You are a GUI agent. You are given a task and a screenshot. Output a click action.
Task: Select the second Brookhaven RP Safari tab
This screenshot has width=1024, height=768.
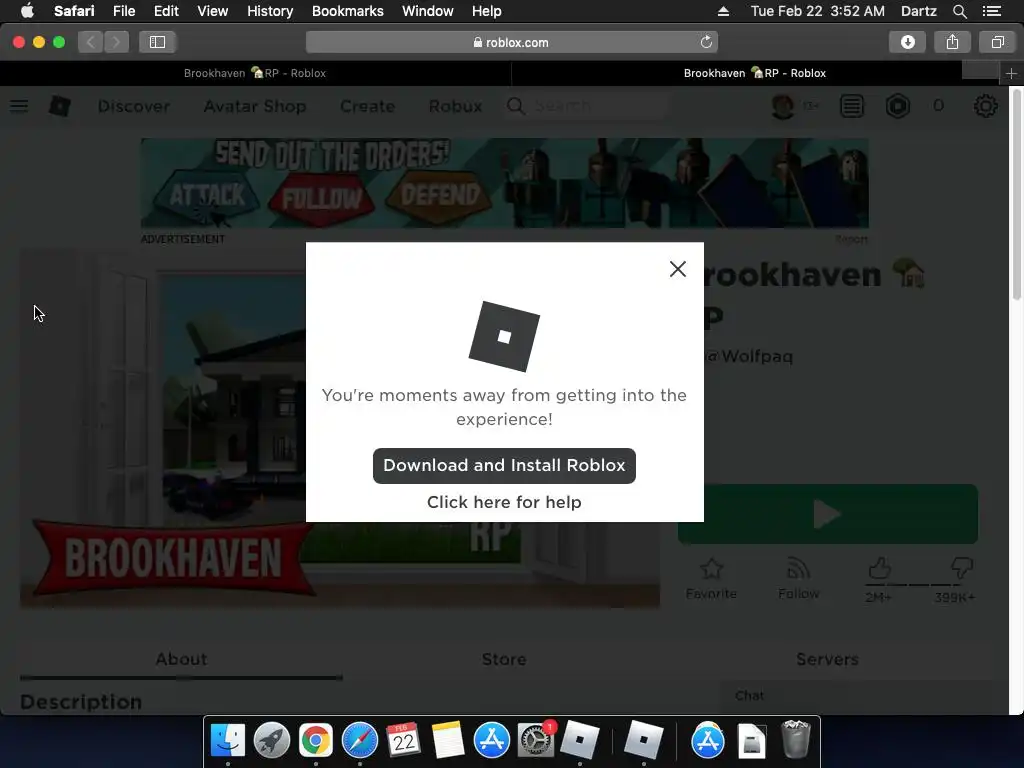755,73
